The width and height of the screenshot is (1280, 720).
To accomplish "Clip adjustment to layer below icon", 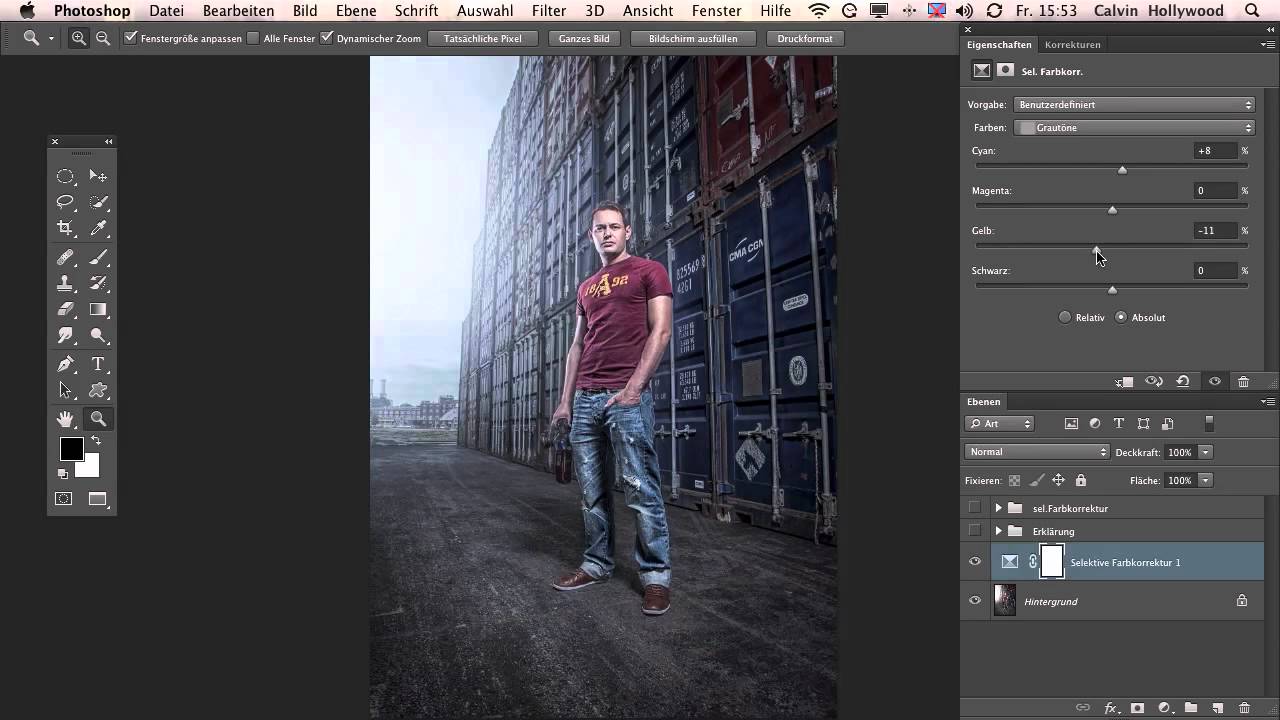I will coord(1125,382).
